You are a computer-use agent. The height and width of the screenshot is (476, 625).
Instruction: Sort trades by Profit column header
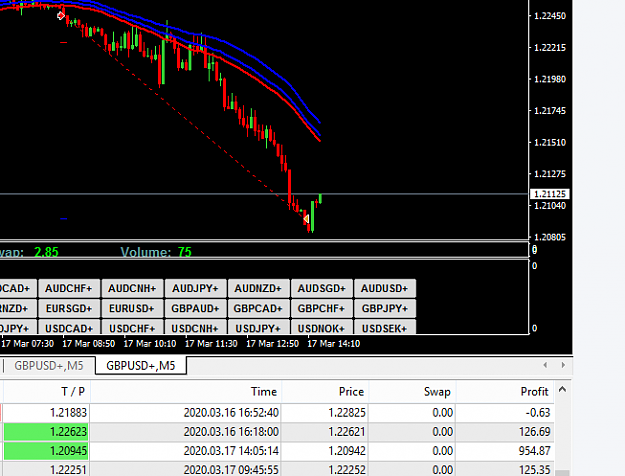pyautogui.click(x=505, y=391)
